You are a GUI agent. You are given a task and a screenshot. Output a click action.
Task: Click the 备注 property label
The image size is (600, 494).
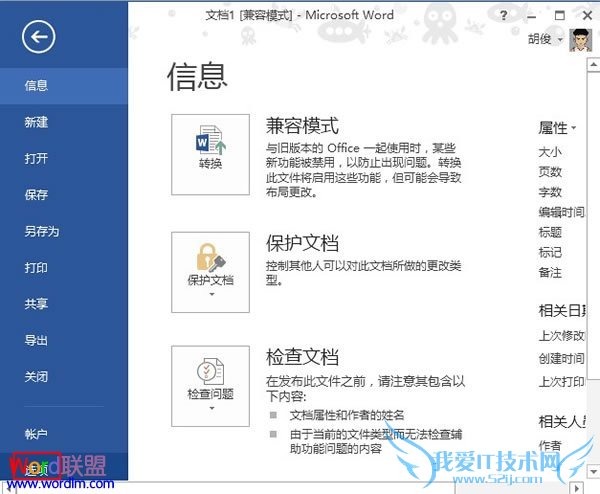(x=550, y=272)
